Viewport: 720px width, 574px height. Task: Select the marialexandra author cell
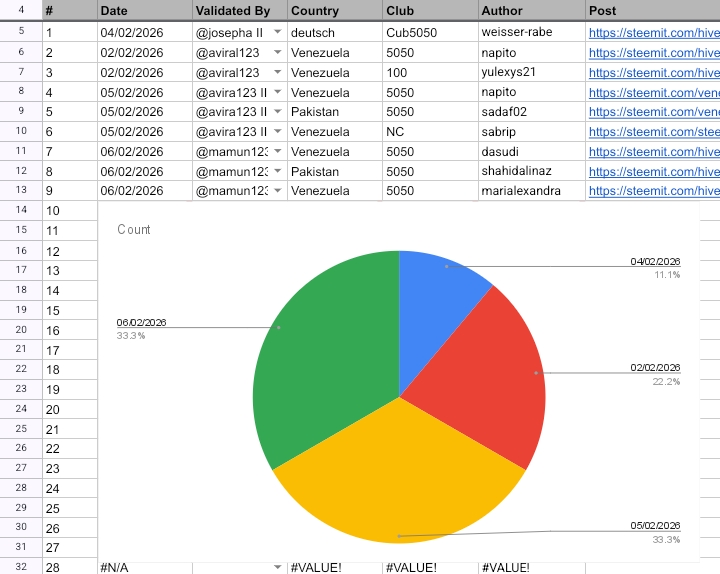coord(532,191)
